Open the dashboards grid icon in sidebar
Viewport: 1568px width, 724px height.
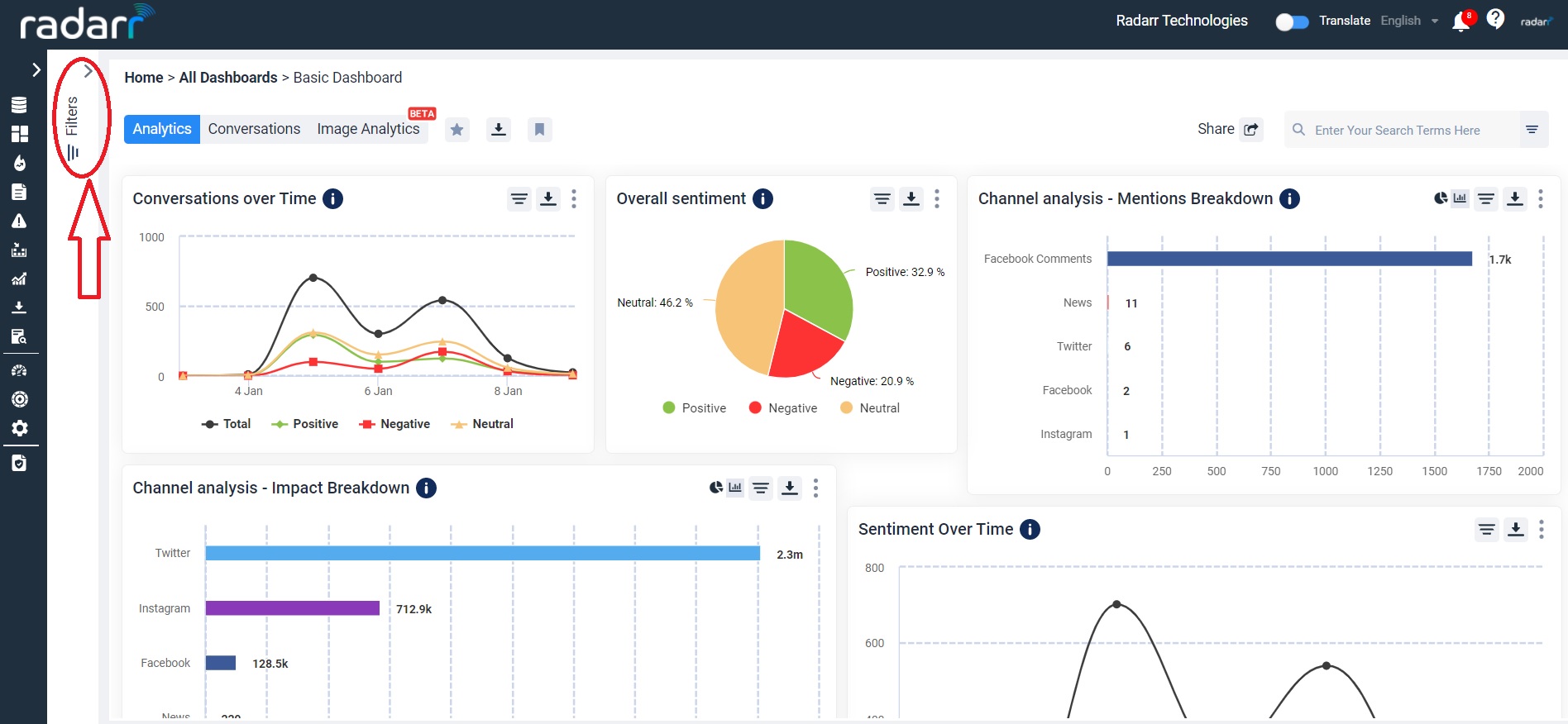[19, 134]
